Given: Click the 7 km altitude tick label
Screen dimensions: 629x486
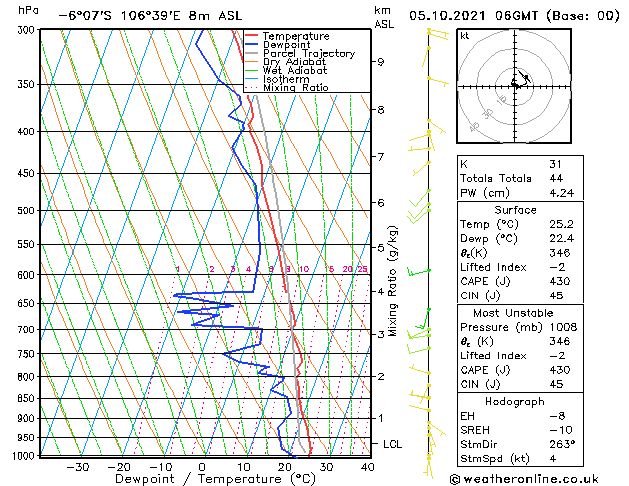Looking at the screenshot, I should click(381, 157).
